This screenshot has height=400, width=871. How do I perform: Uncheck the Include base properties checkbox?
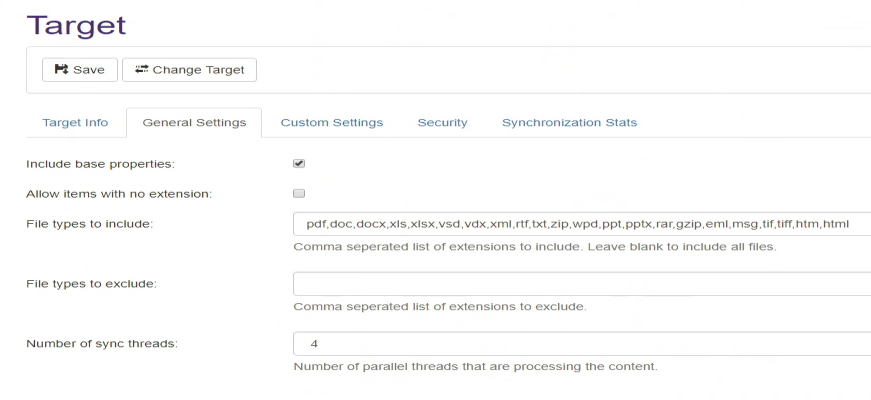tap(299, 163)
